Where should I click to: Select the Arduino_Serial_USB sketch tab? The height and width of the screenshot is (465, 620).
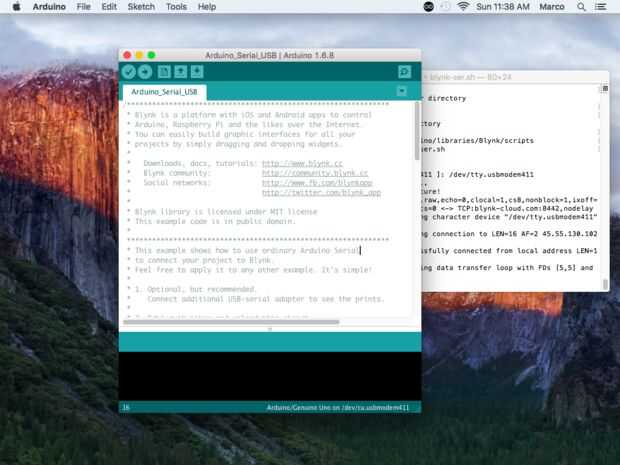coord(164,92)
